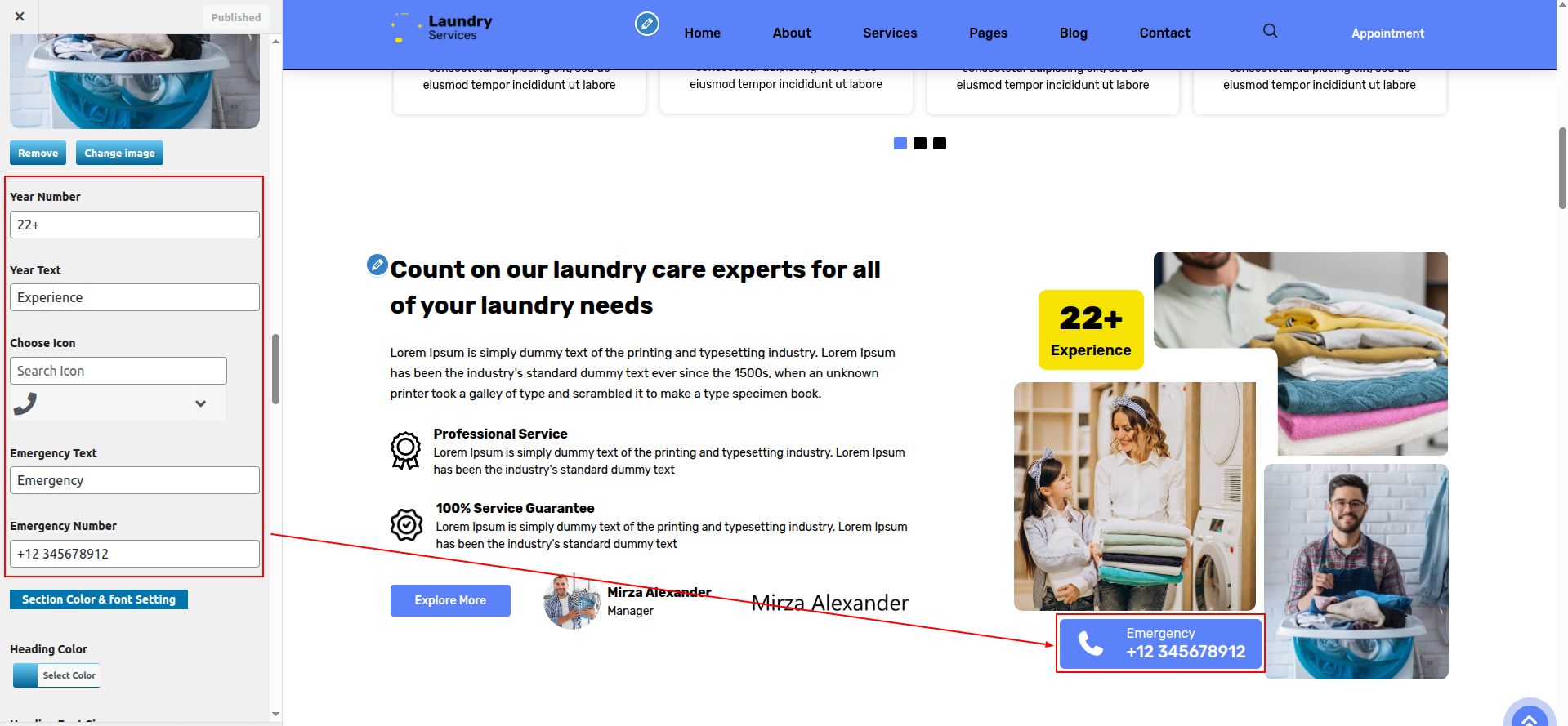This screenshot has width=1568, height=726.
Task: Click the Service Guarantee badge icon
Action: 406,524
